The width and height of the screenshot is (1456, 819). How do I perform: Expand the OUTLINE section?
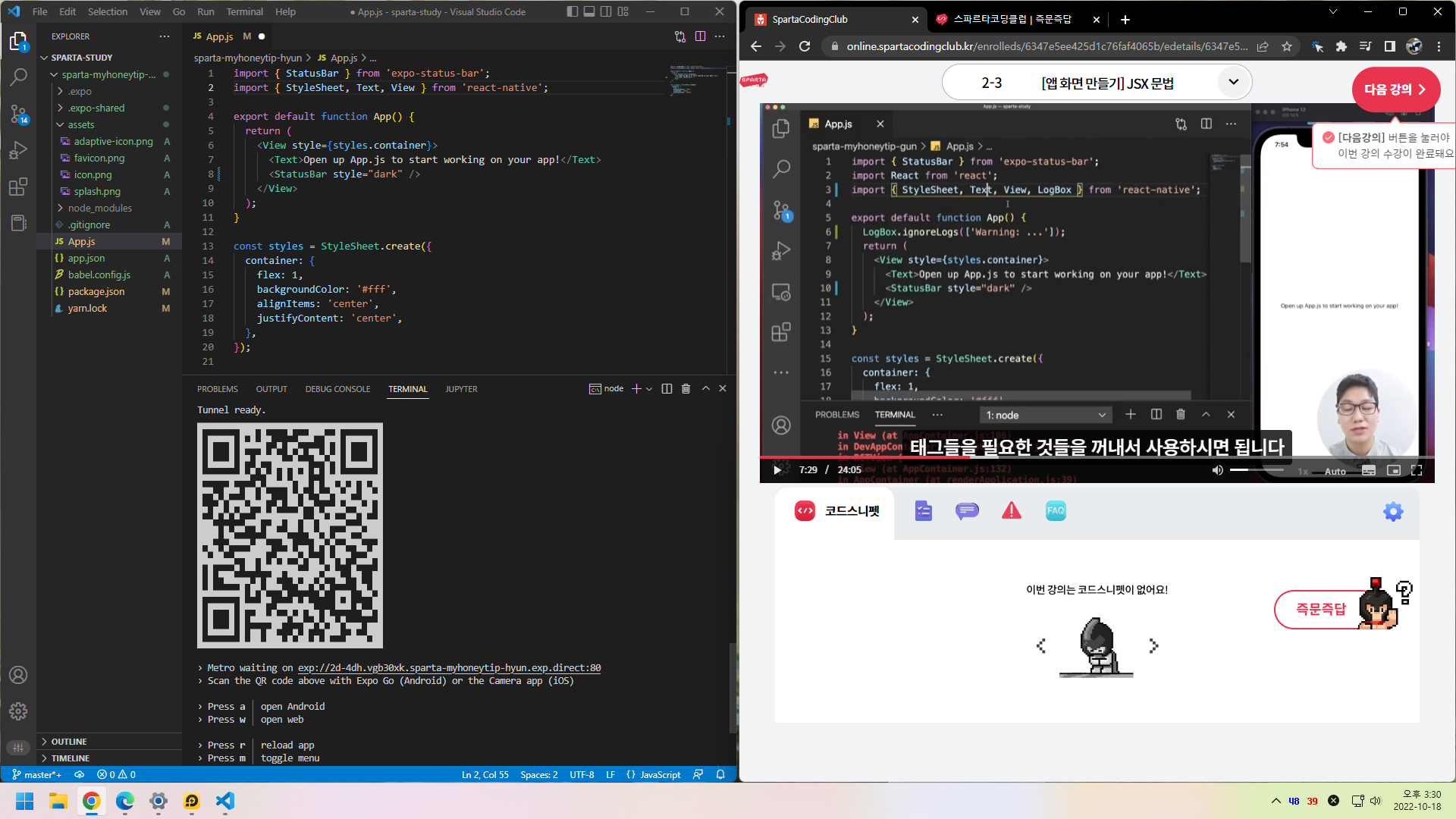coord(108,742)
